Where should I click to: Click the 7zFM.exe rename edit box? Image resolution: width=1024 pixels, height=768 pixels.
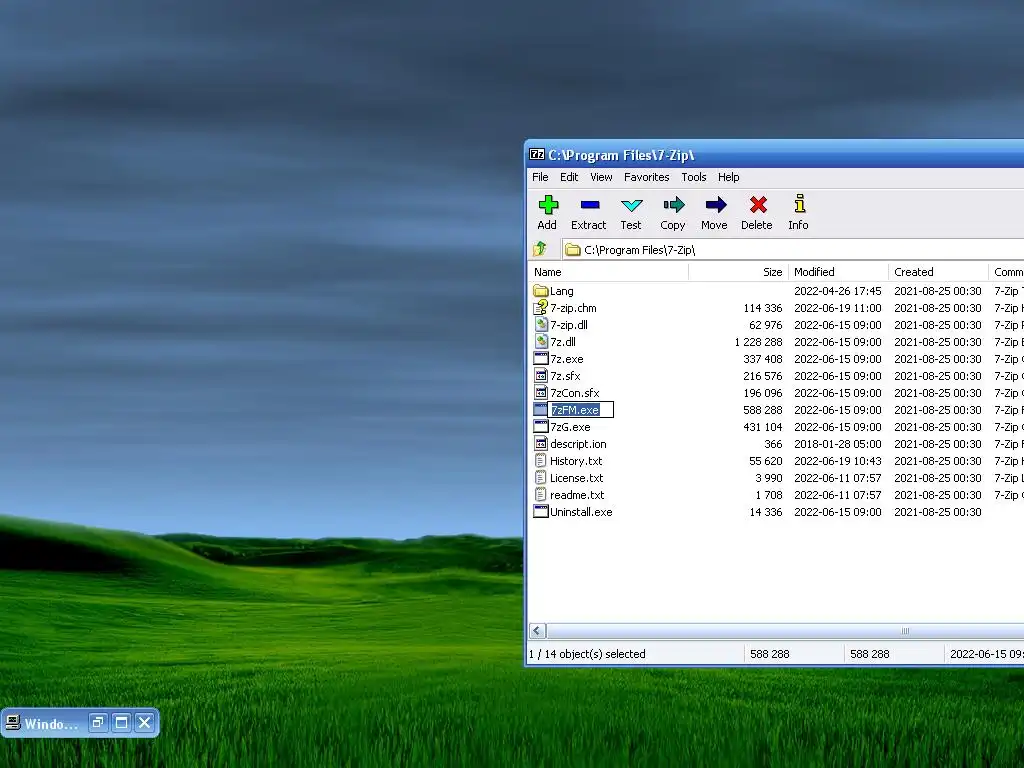click(581, 409)
